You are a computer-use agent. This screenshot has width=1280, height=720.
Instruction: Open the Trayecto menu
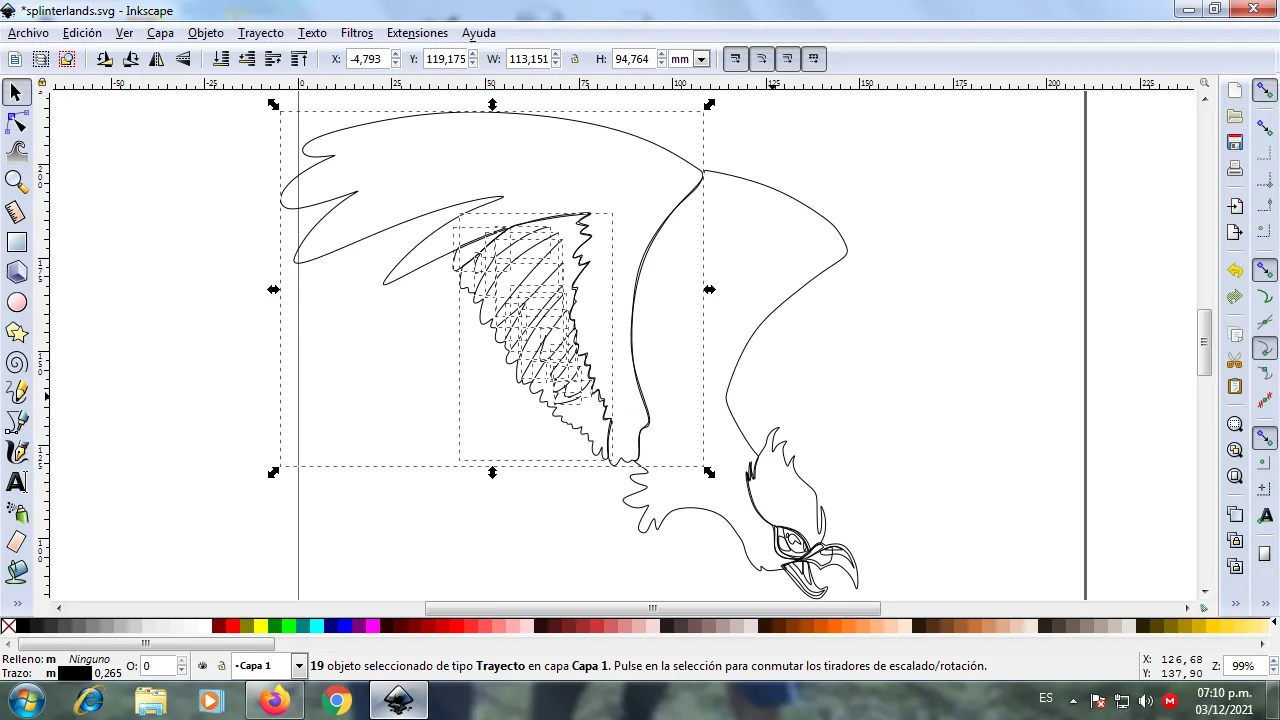(260, 33)
